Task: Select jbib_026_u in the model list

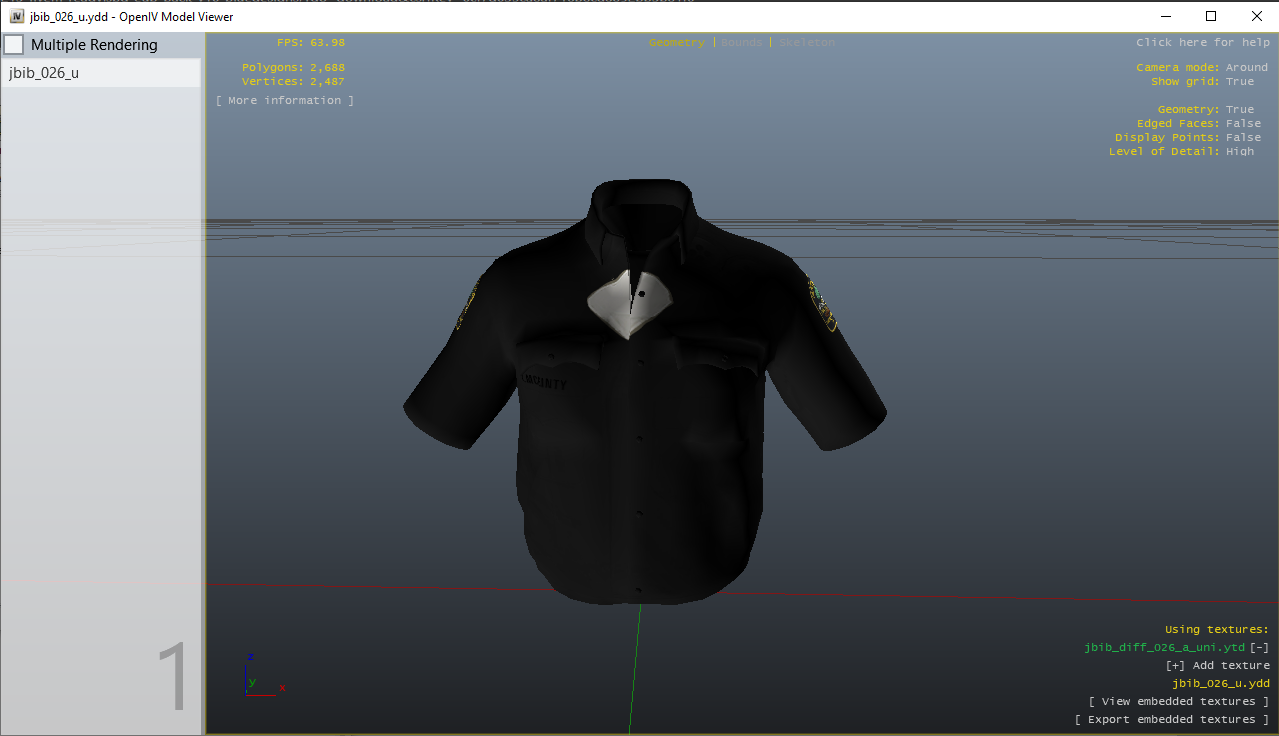Action: 101,73
